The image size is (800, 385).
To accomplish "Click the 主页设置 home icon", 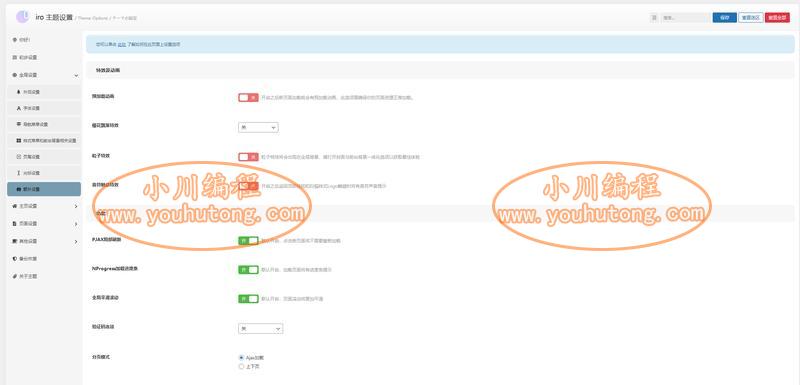I will pyautogui.click(x=15, y=206).
